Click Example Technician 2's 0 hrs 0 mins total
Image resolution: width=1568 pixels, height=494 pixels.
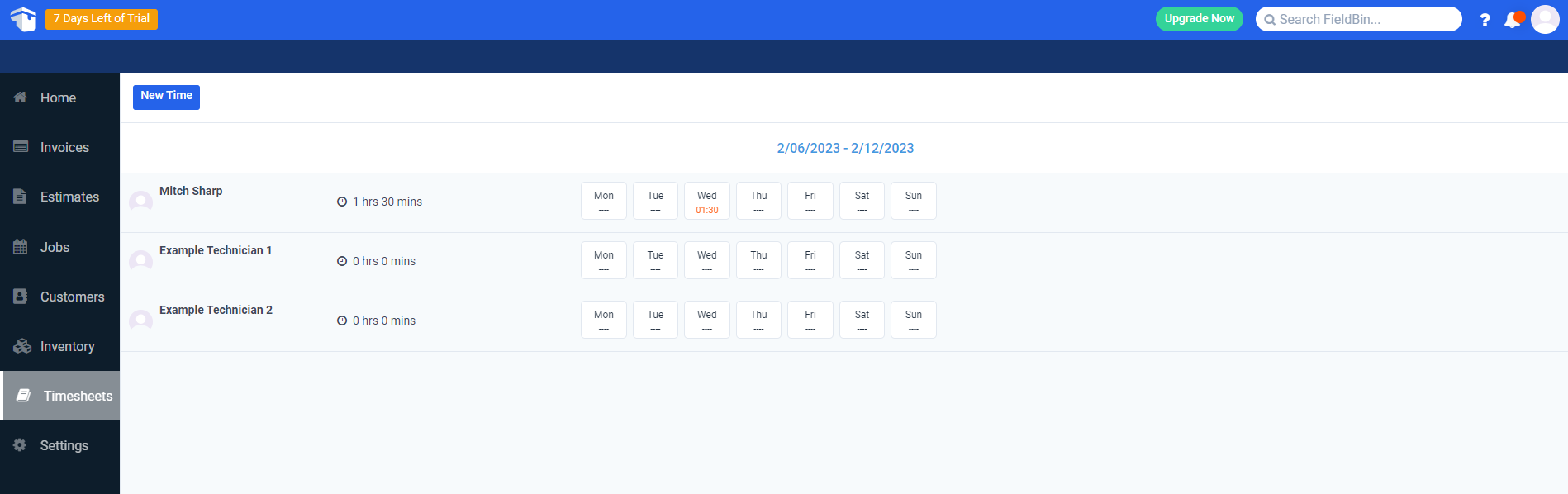[384, 321]
